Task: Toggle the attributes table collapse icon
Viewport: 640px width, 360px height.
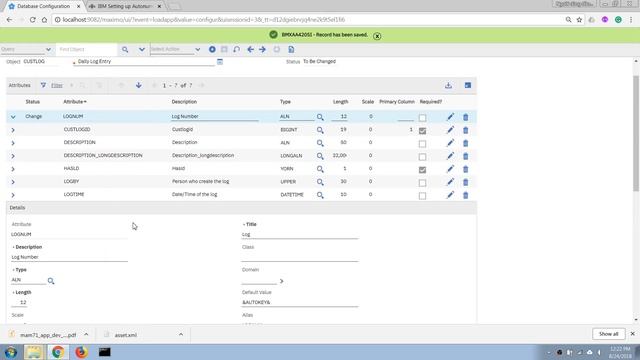Action: coord(468,85)
